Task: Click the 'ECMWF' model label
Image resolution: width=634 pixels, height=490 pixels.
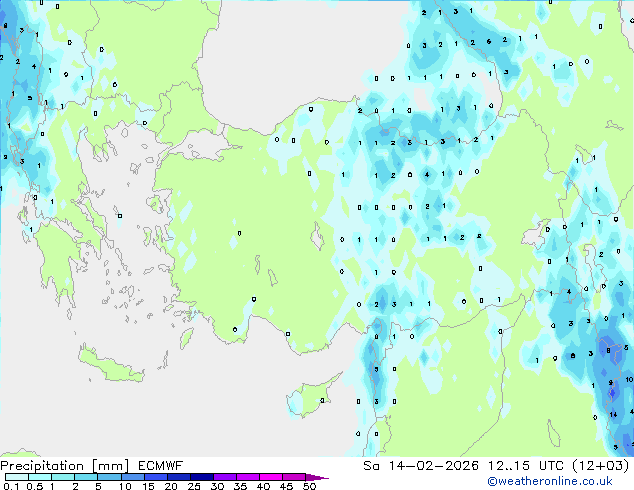Action: pos(161,466)
